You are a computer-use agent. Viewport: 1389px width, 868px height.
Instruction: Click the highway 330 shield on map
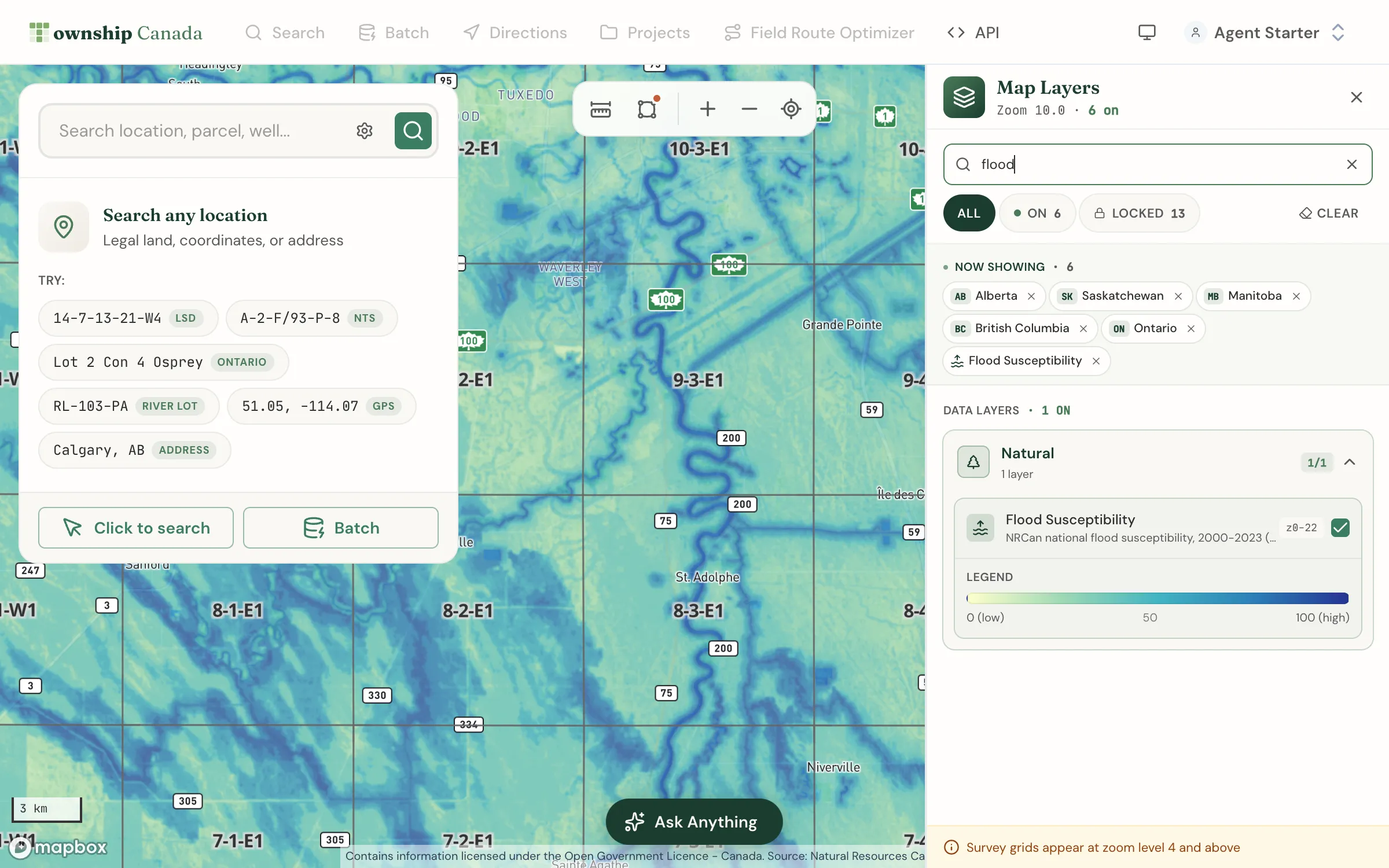pyautogui.click(x=377, y=695)
